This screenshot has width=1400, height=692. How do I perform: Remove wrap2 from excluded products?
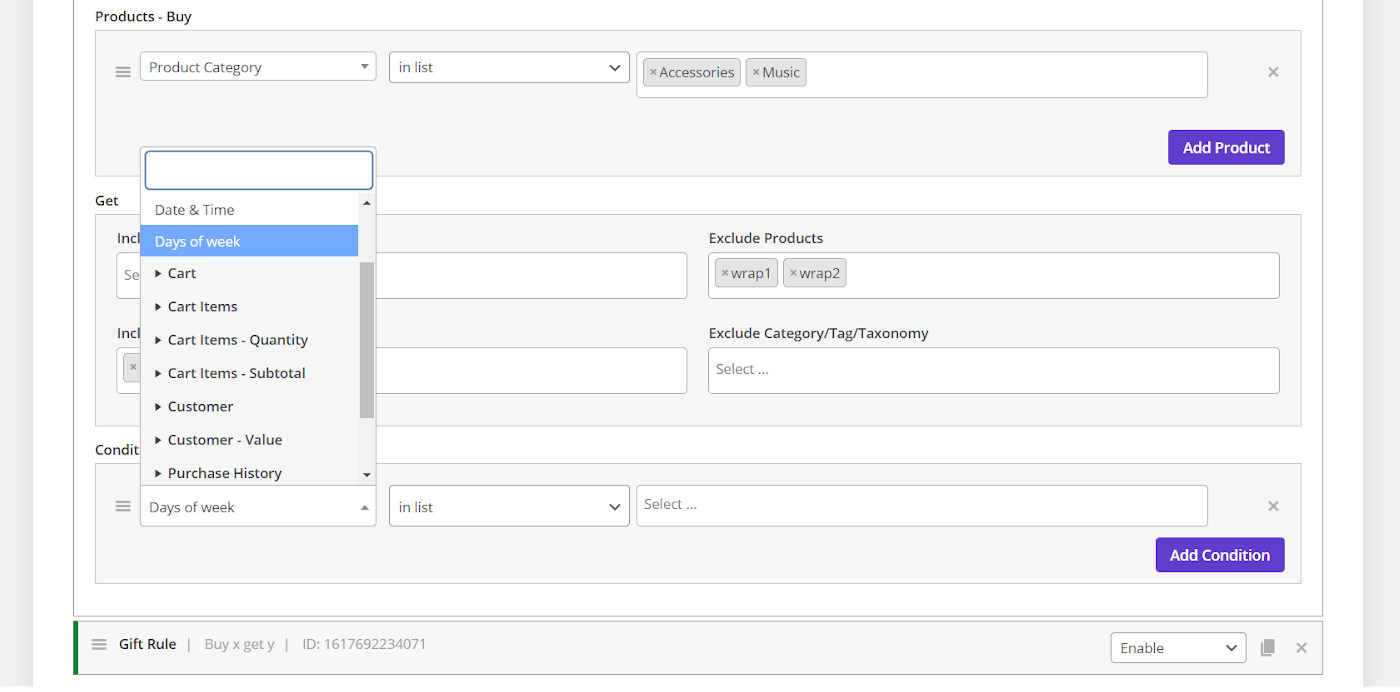pos(793,274)
